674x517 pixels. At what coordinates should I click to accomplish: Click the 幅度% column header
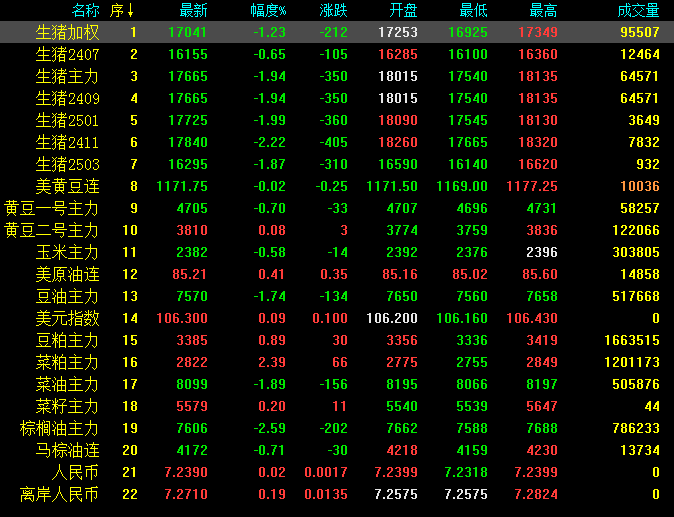[x=268, y=11]
